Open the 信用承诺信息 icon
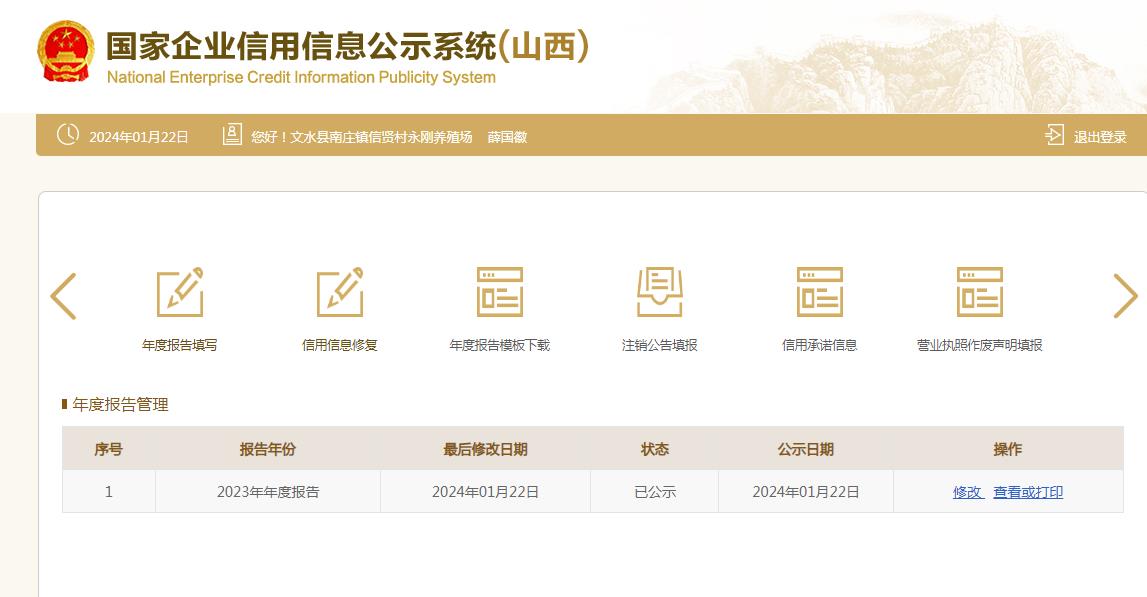Screen dimensions: 1147x597 819,292
